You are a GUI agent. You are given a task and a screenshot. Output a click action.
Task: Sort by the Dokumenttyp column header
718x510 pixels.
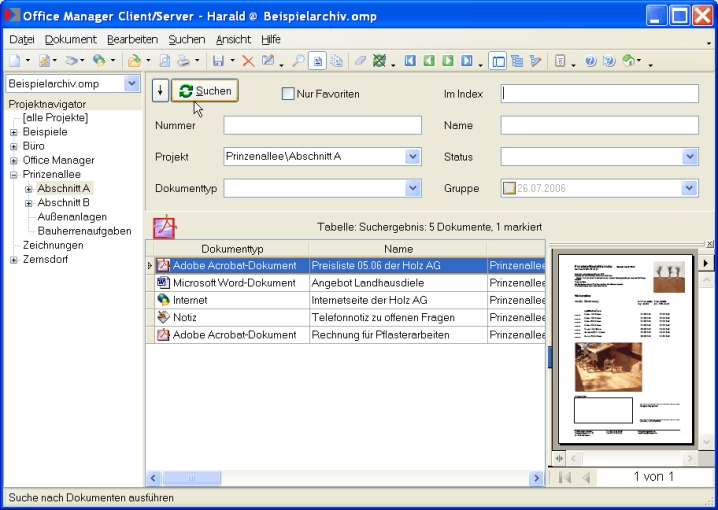pos(231,248)
